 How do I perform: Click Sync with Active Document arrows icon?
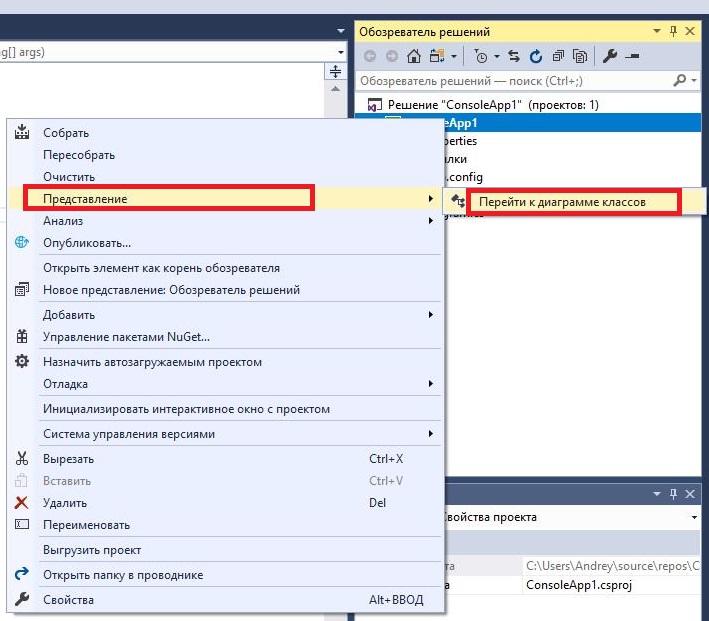pyautogui.click(x=514, y=56)
